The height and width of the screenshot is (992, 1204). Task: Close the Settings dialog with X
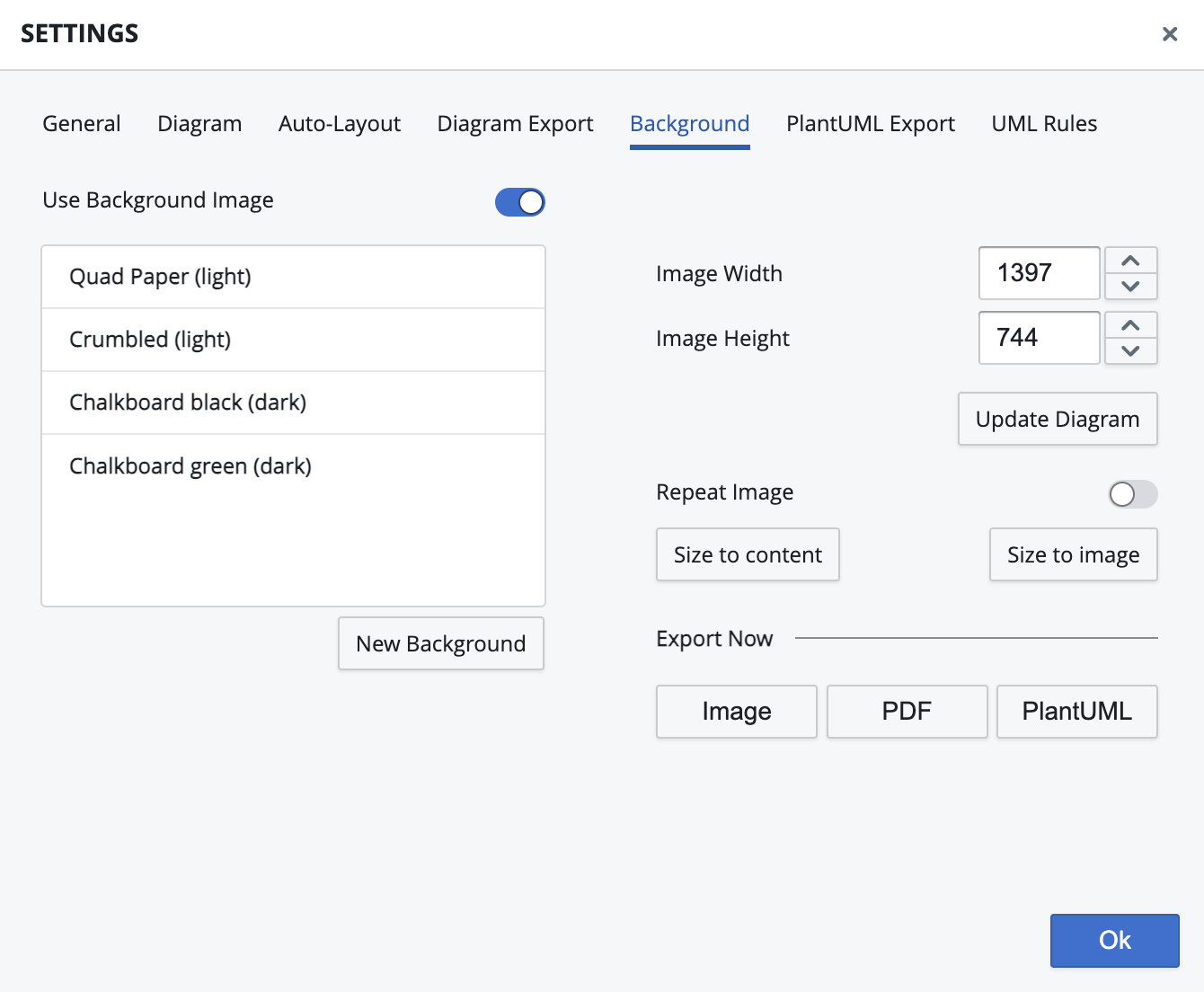(1169, 34)
